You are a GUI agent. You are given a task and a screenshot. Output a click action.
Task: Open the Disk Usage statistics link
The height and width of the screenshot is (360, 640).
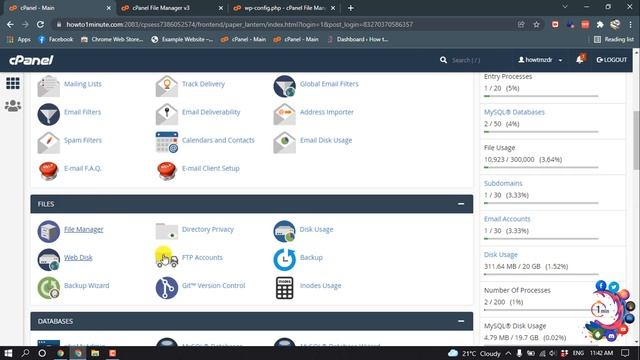pos(500,254)
